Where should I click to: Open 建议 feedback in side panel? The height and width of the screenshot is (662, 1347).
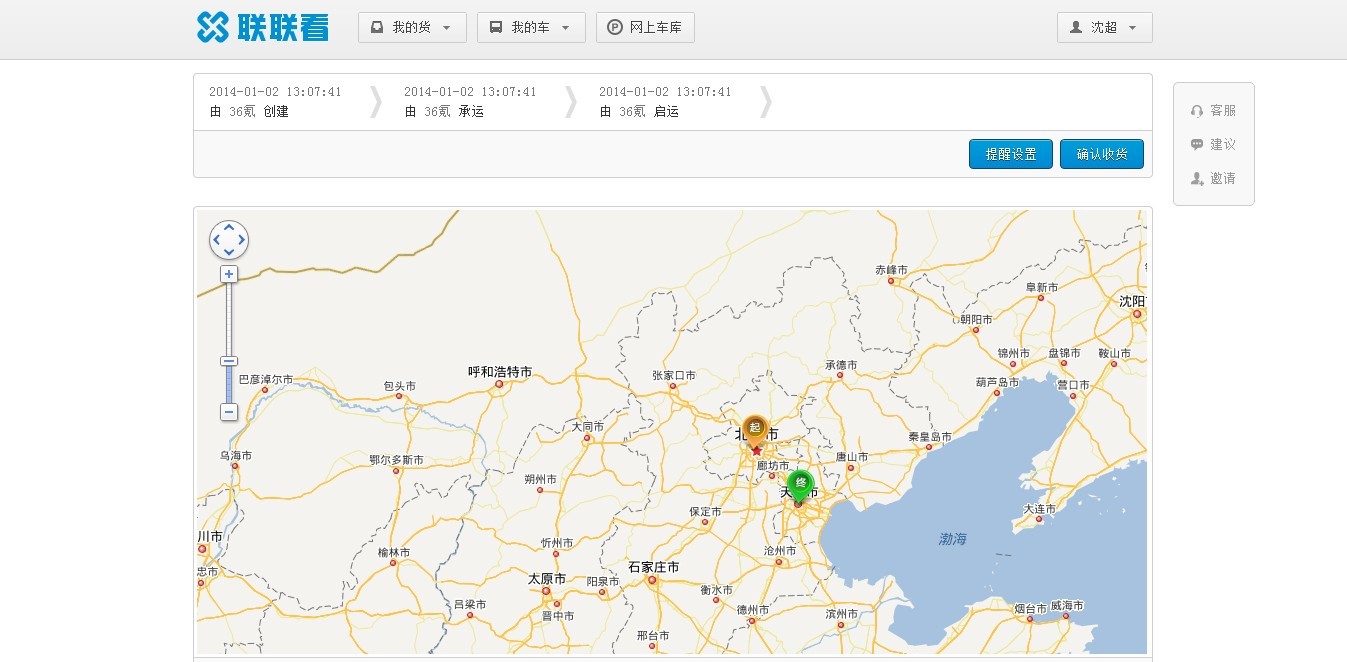[x=1213, y=145]
